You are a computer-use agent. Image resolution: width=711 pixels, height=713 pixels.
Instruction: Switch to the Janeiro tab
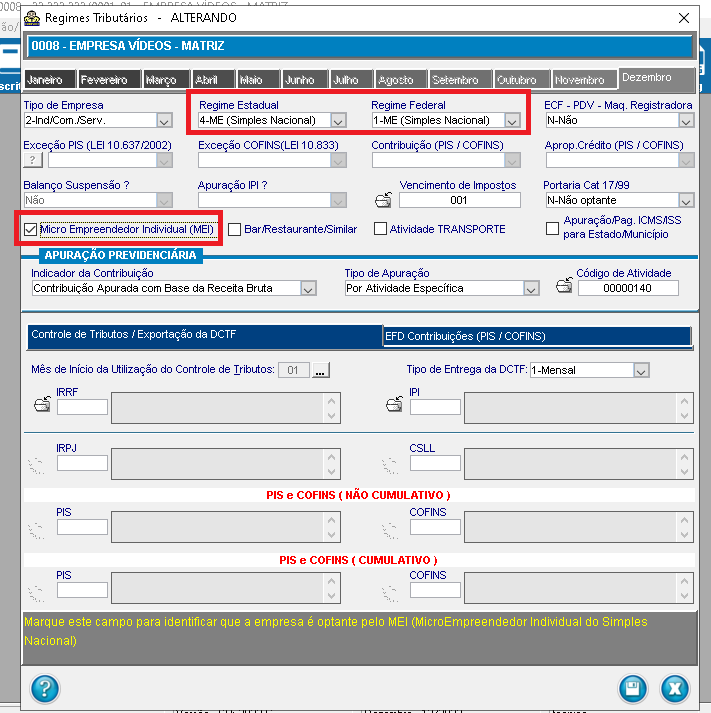tap(50, 80)
